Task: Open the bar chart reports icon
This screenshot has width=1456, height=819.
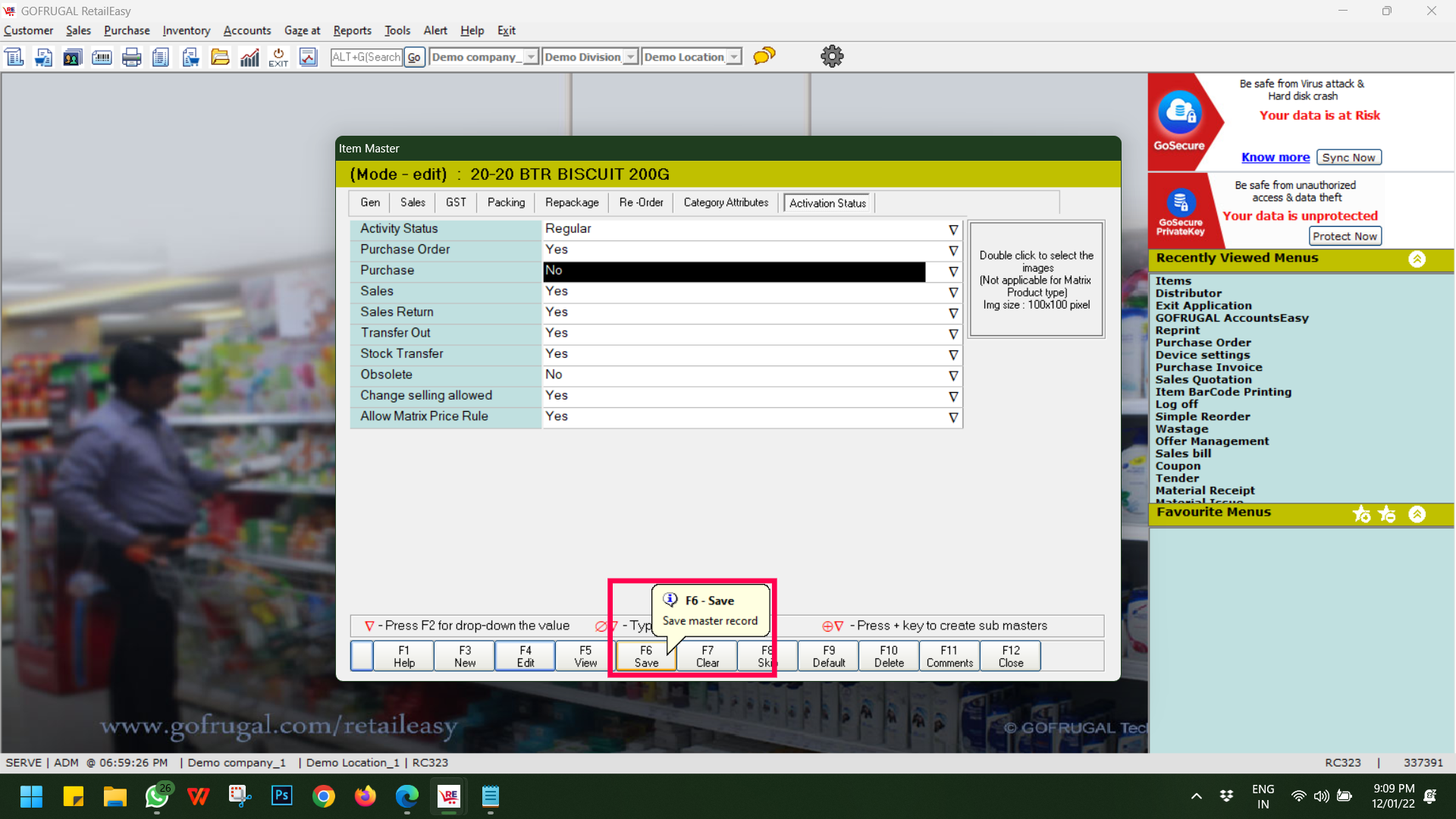Action: [249, 57]
